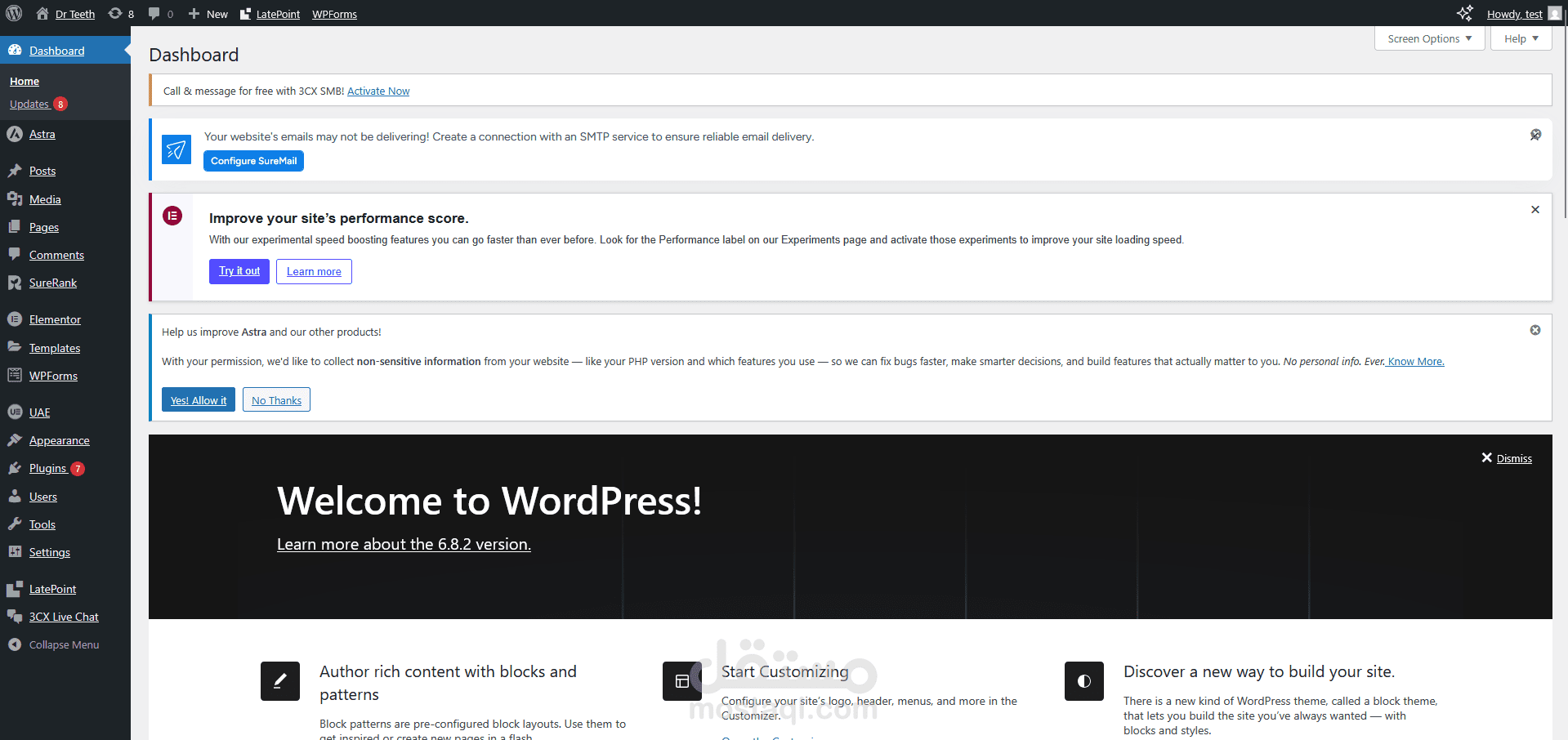Click the Templates folder icon in sidebar

(15, 347)
